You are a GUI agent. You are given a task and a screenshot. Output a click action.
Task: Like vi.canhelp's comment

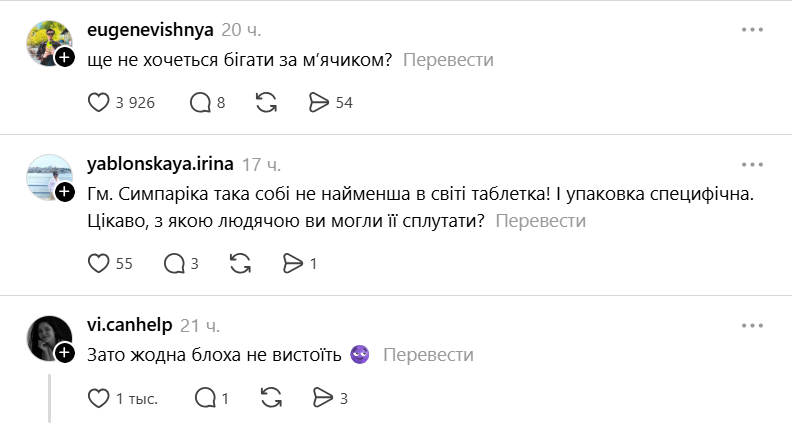(99, 398)
